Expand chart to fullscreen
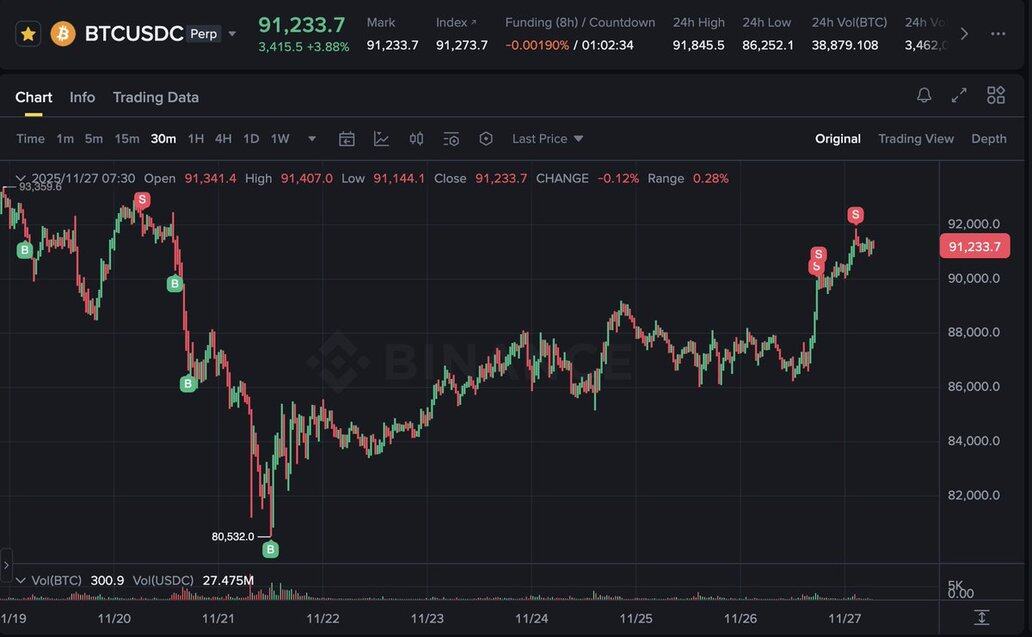Image resolution: width=1032 pixels, height=637 pixels. tap(959, 95)
